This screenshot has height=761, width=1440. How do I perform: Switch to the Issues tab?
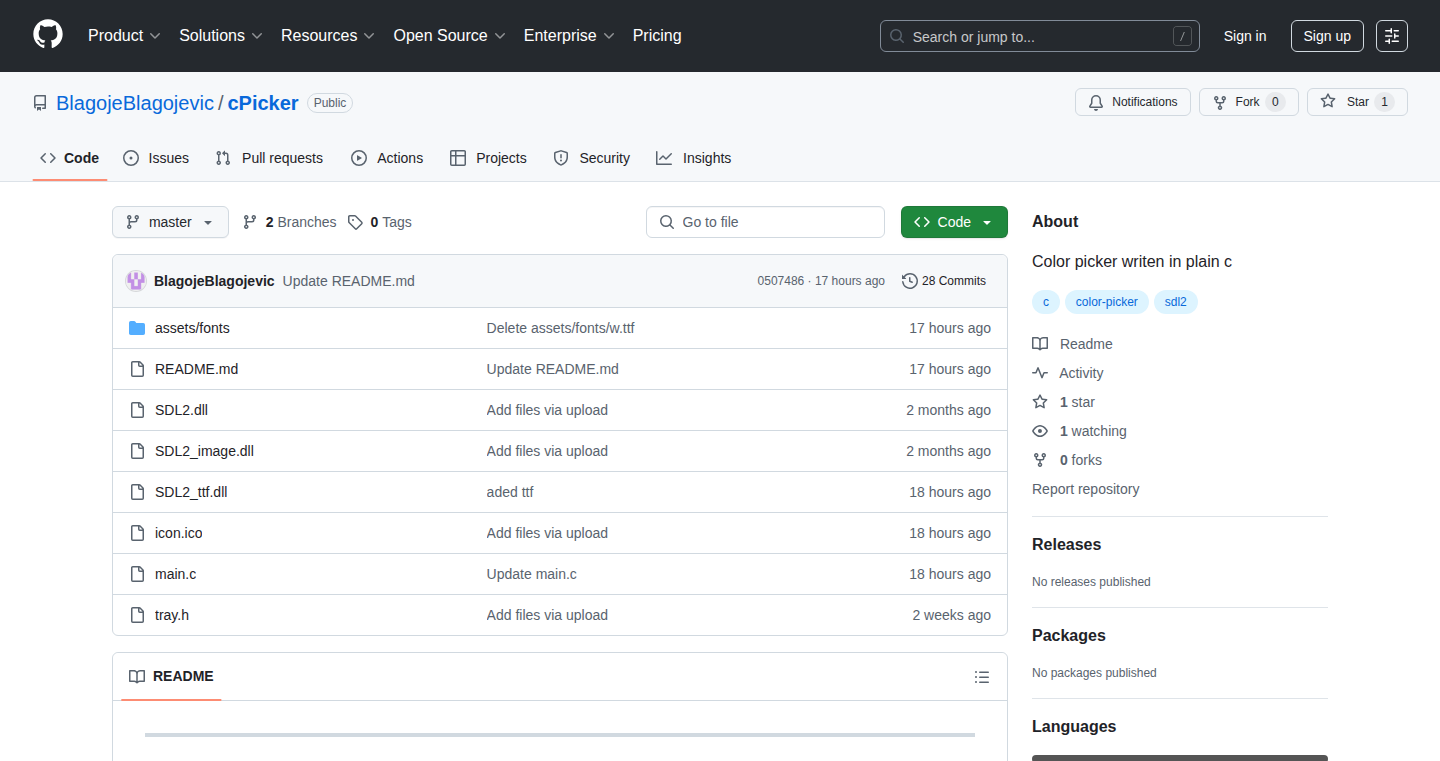156,158
